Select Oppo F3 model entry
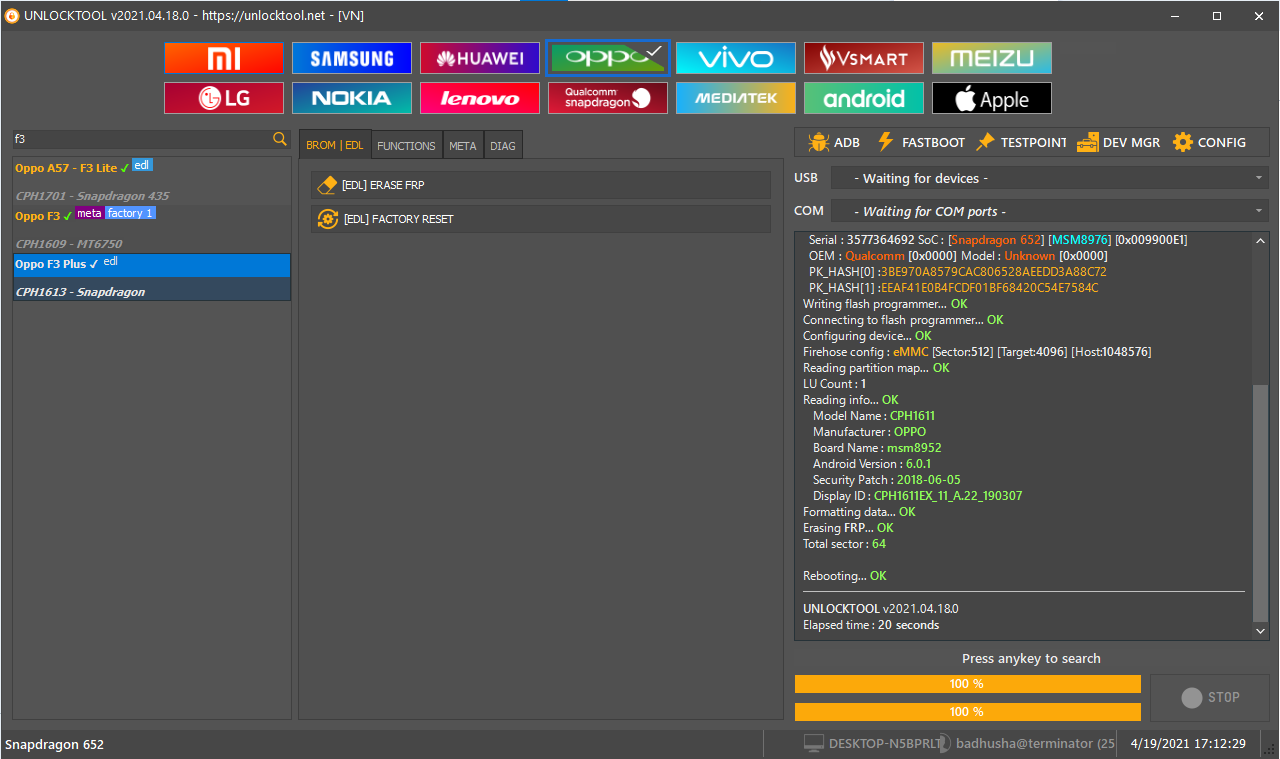This screenshot has height=759, width=1280. 37,216
